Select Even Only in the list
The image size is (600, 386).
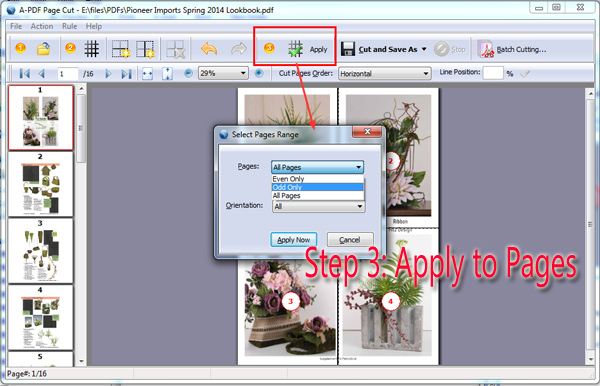317,179
